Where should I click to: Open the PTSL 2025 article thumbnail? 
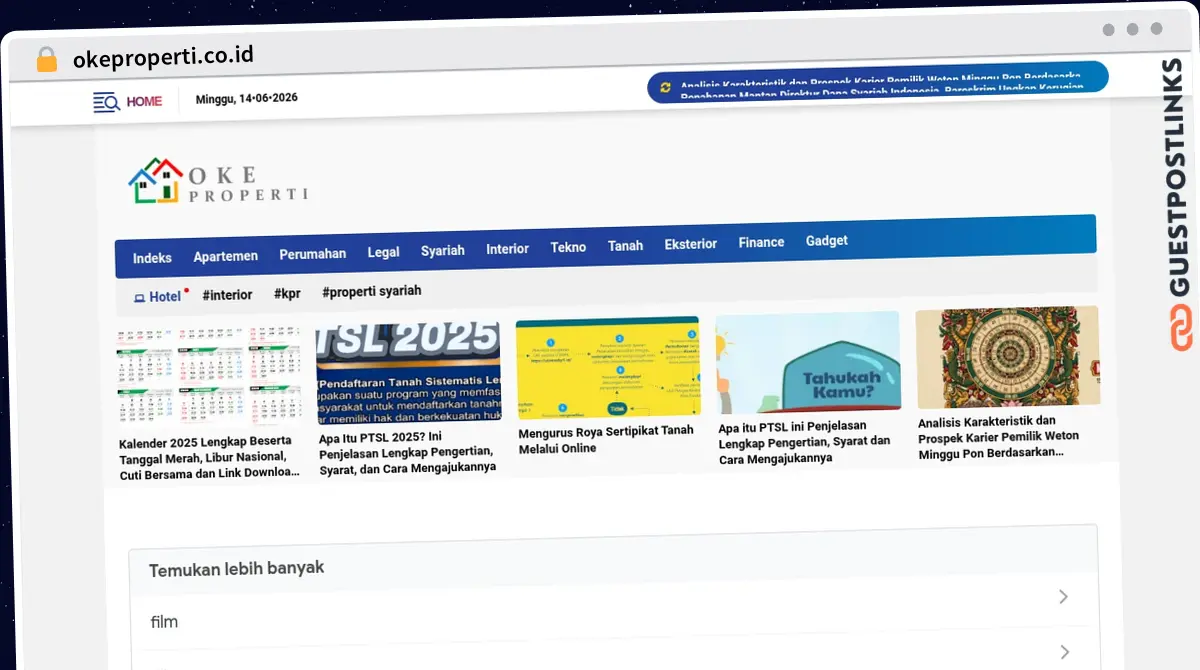coord(408,372)
